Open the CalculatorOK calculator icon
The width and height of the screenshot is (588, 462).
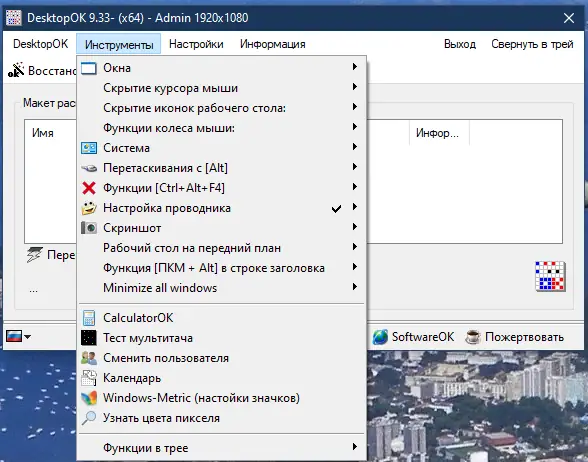89,318
